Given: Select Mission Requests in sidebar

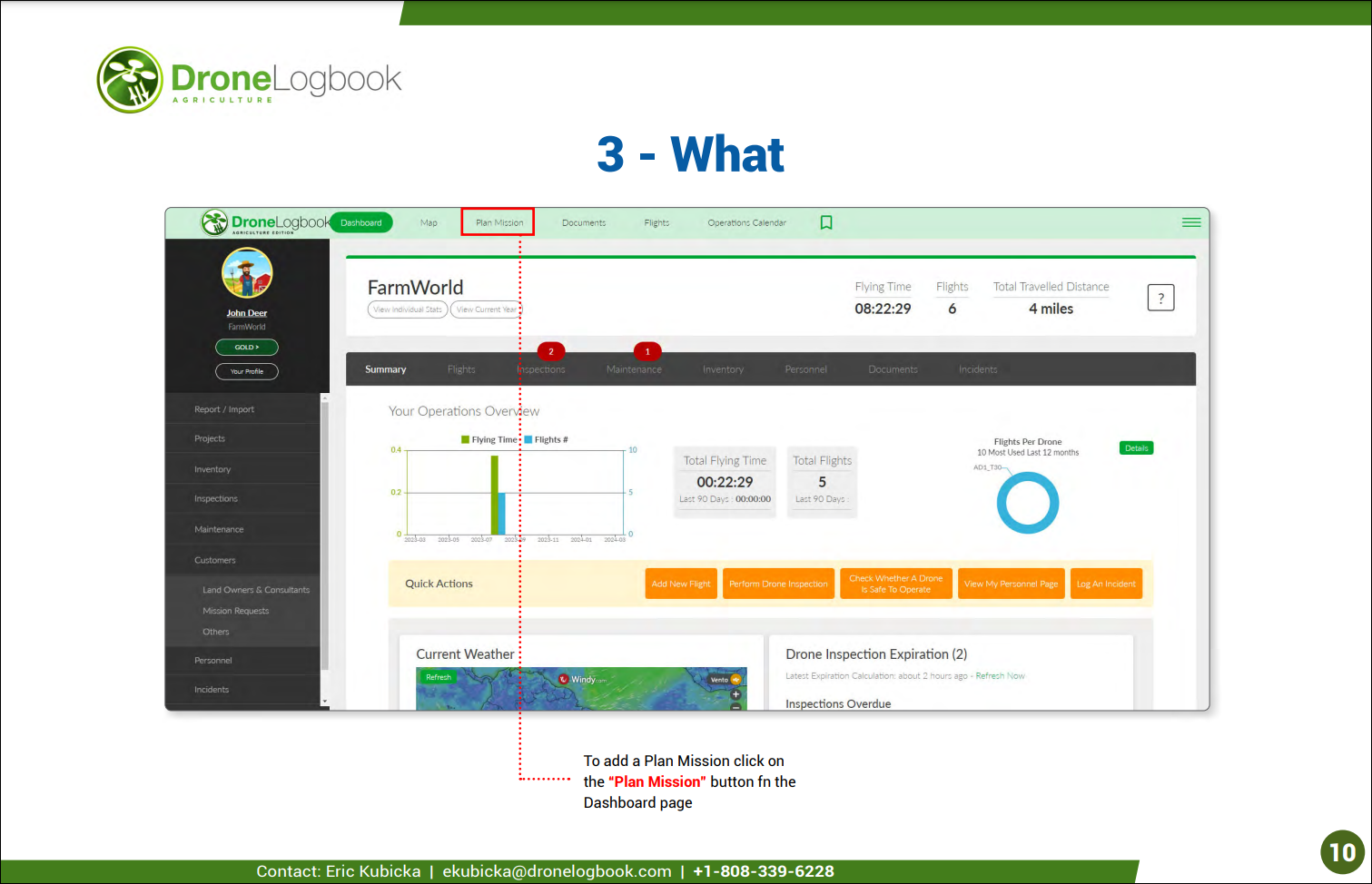Looking at the screenshot, I should point(235,611).
